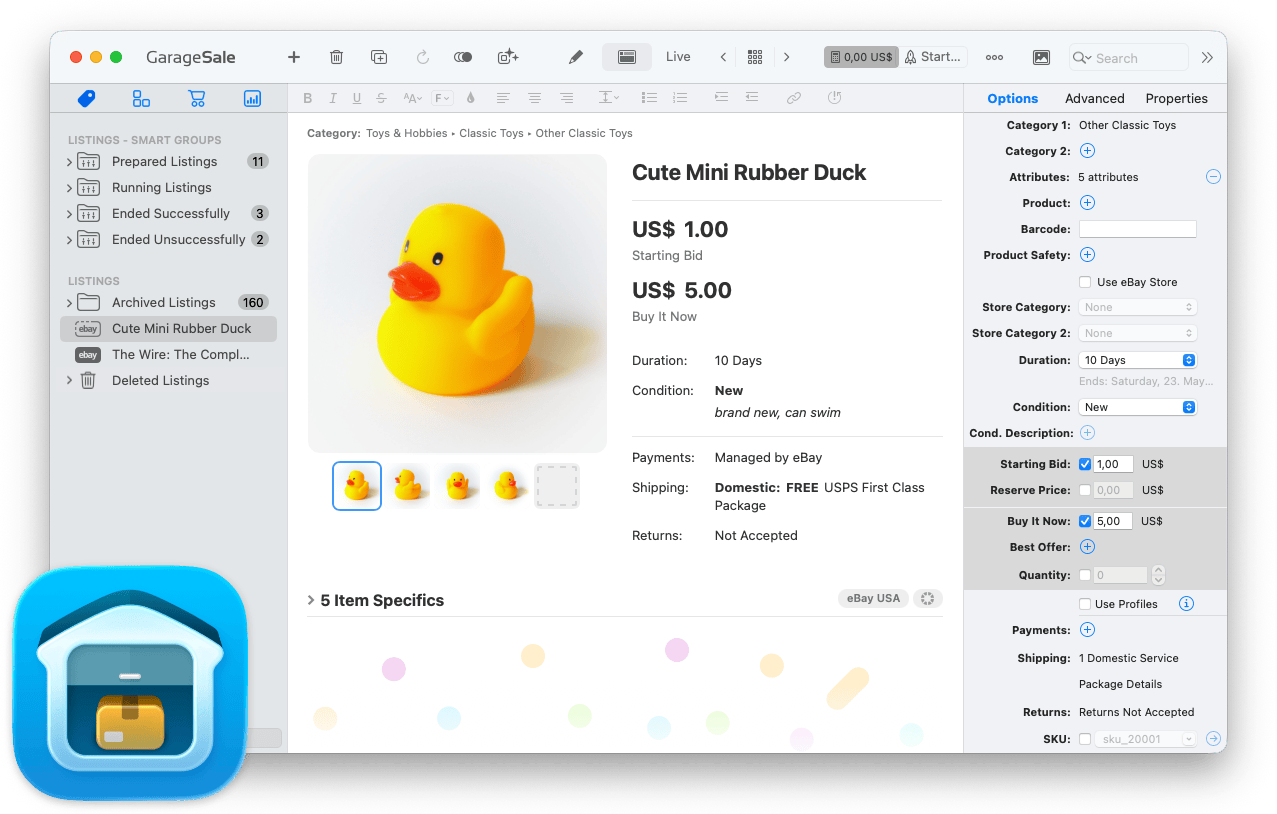The image size is (1277, 814).
Task: Apply underline formatting in editor toolbar
Action: 357,98
